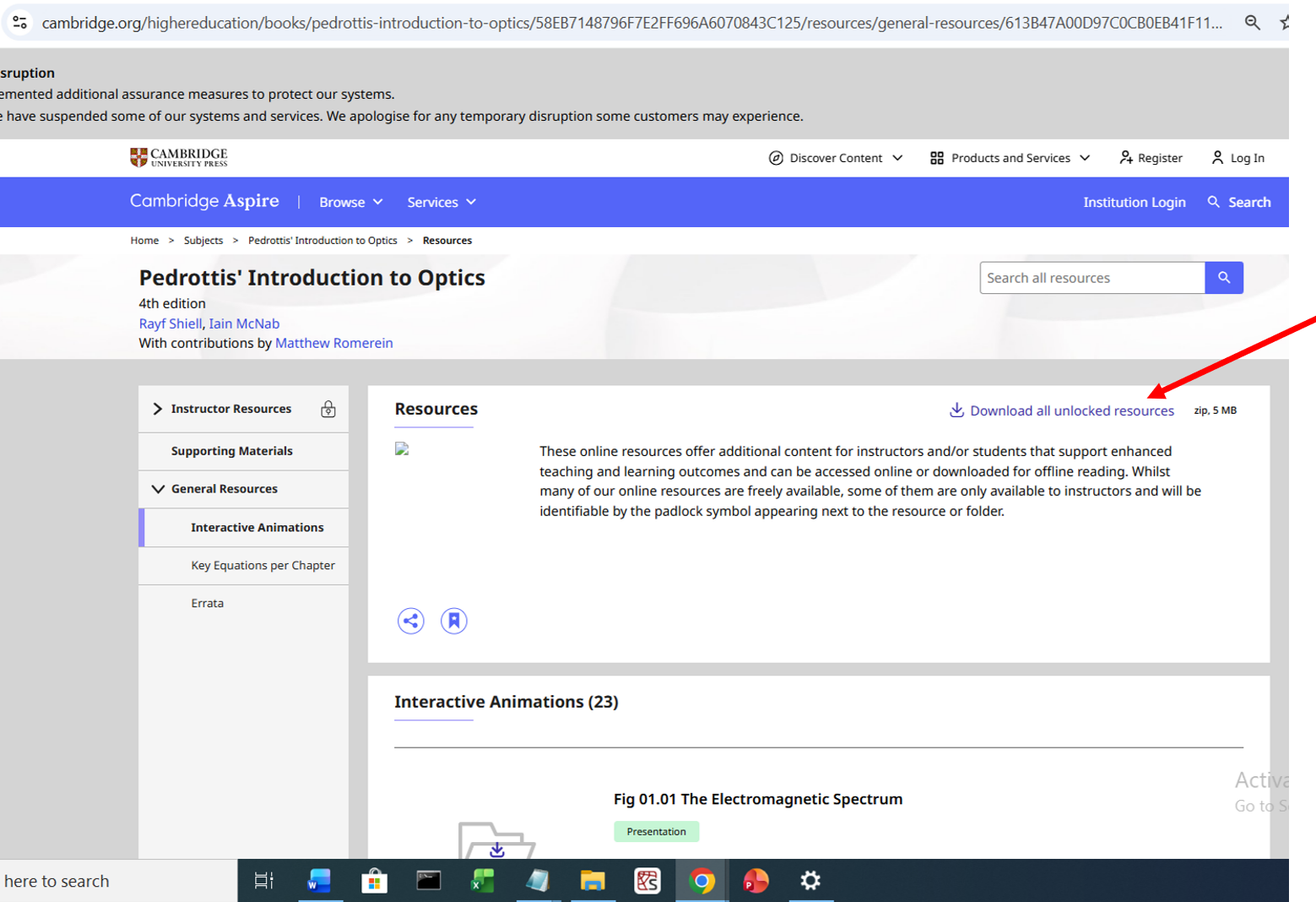Click the Pedrottis' Introduction to Optics page title

pos(312,278)
